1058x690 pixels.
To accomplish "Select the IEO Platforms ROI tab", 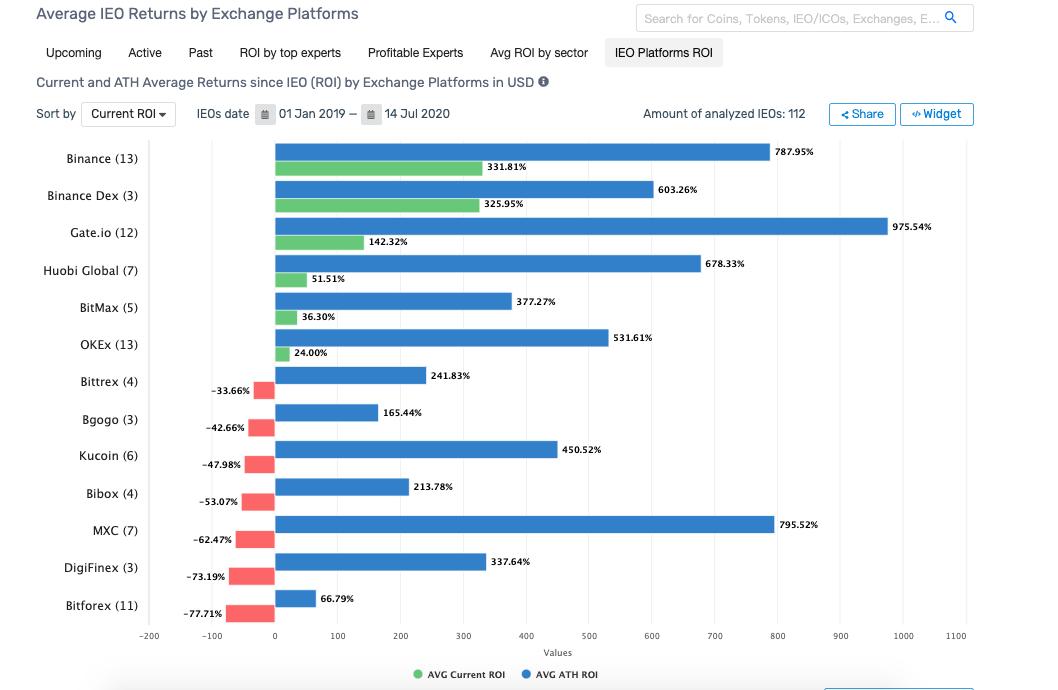I will (x=663, y=53).
